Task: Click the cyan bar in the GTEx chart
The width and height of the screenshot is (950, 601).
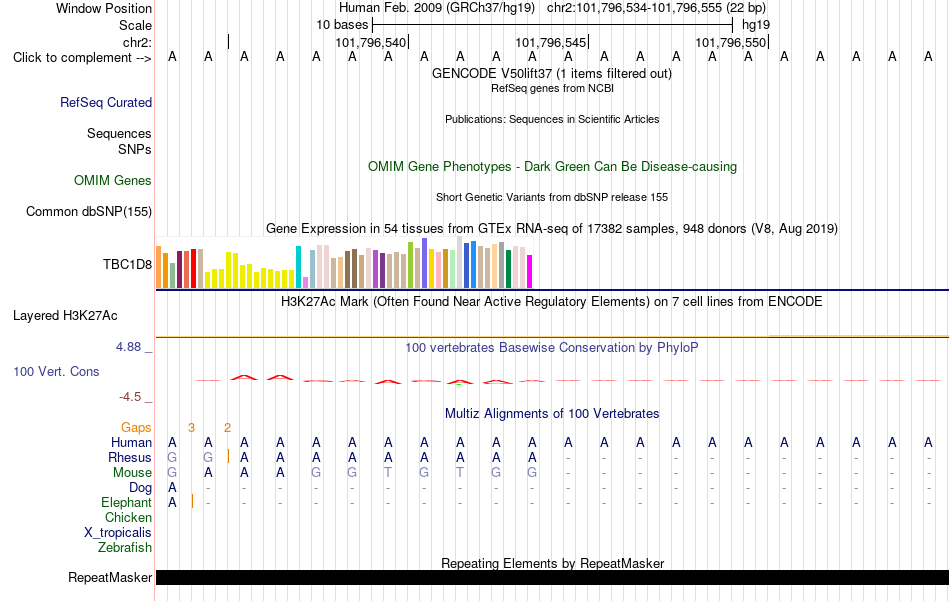Action: (x=298, y=267)
